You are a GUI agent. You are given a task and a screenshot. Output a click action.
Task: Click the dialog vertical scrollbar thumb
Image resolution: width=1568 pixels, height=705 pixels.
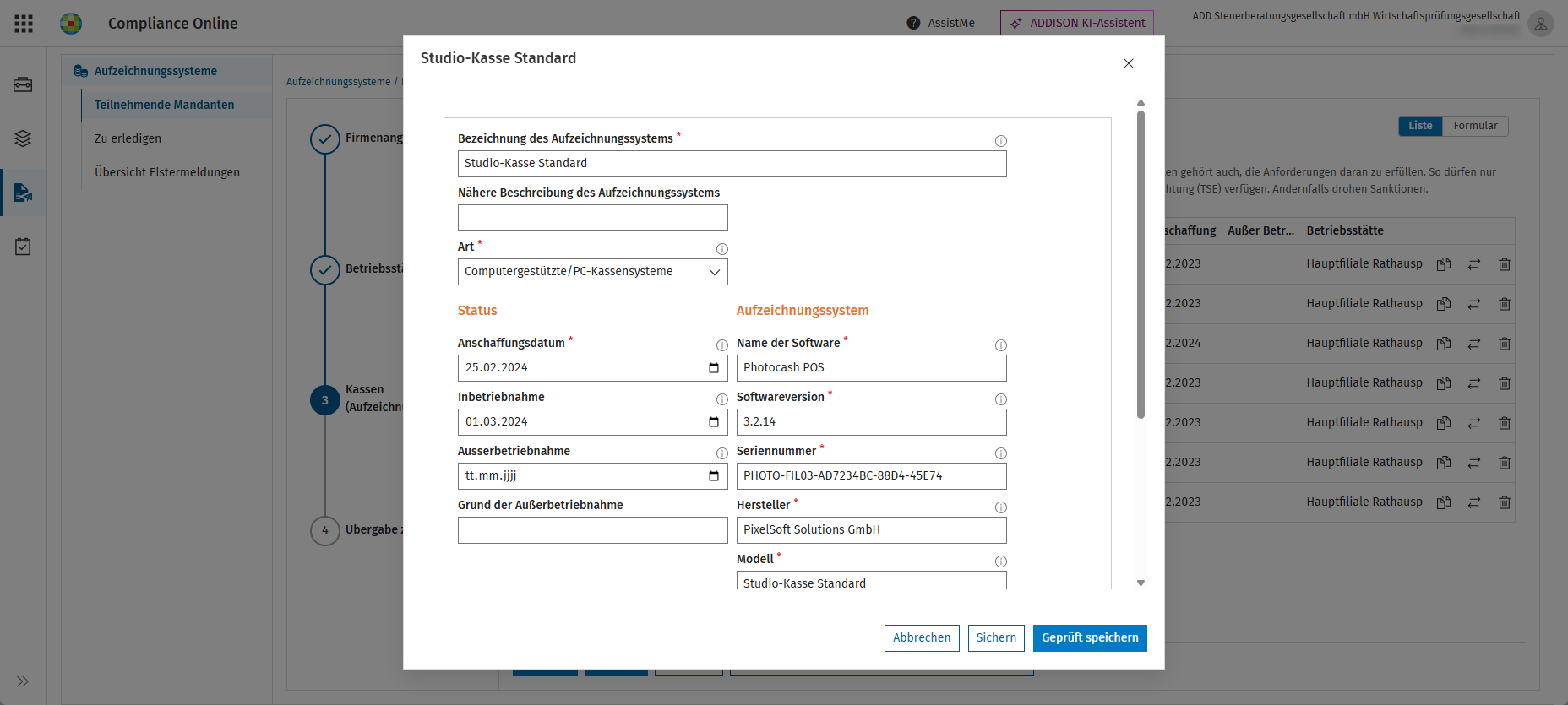click(x=1141, y=264)
